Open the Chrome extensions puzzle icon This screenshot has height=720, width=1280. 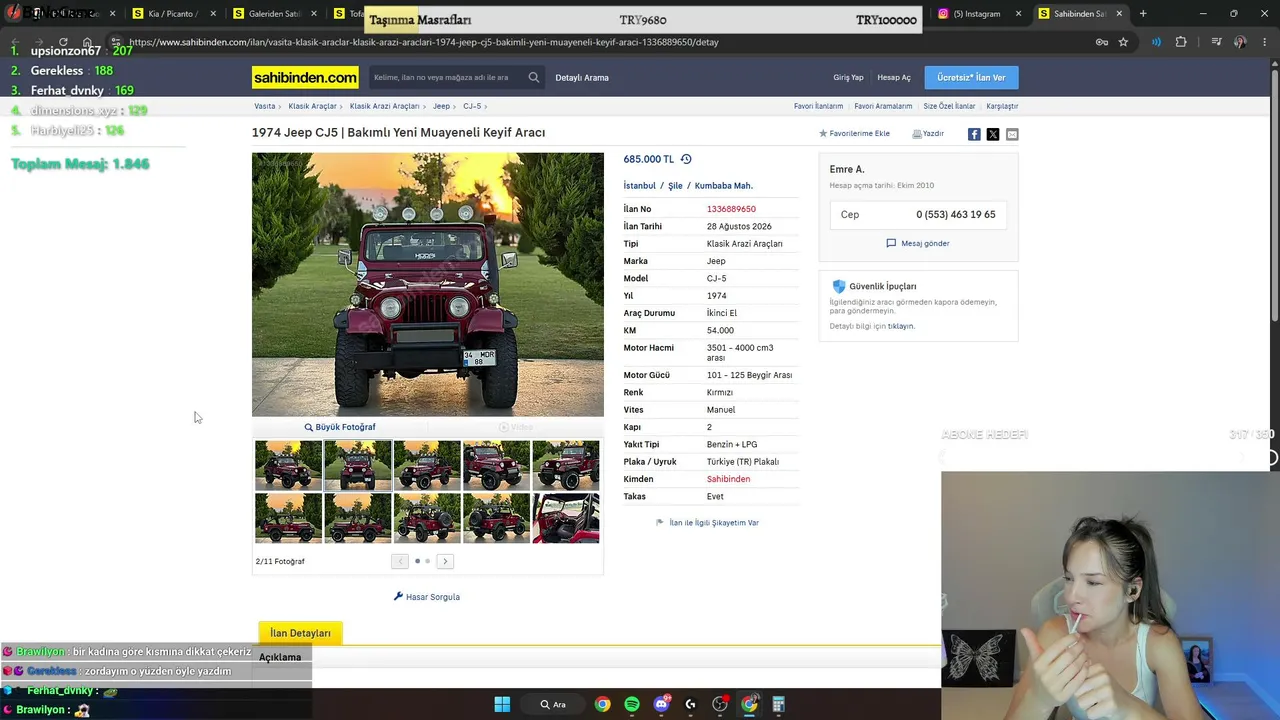1181,42
